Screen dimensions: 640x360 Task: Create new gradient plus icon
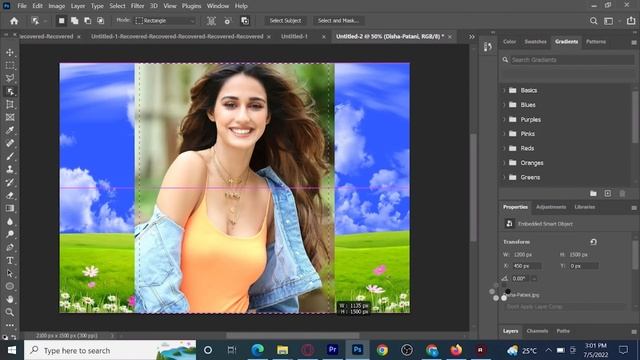(608, 193)
